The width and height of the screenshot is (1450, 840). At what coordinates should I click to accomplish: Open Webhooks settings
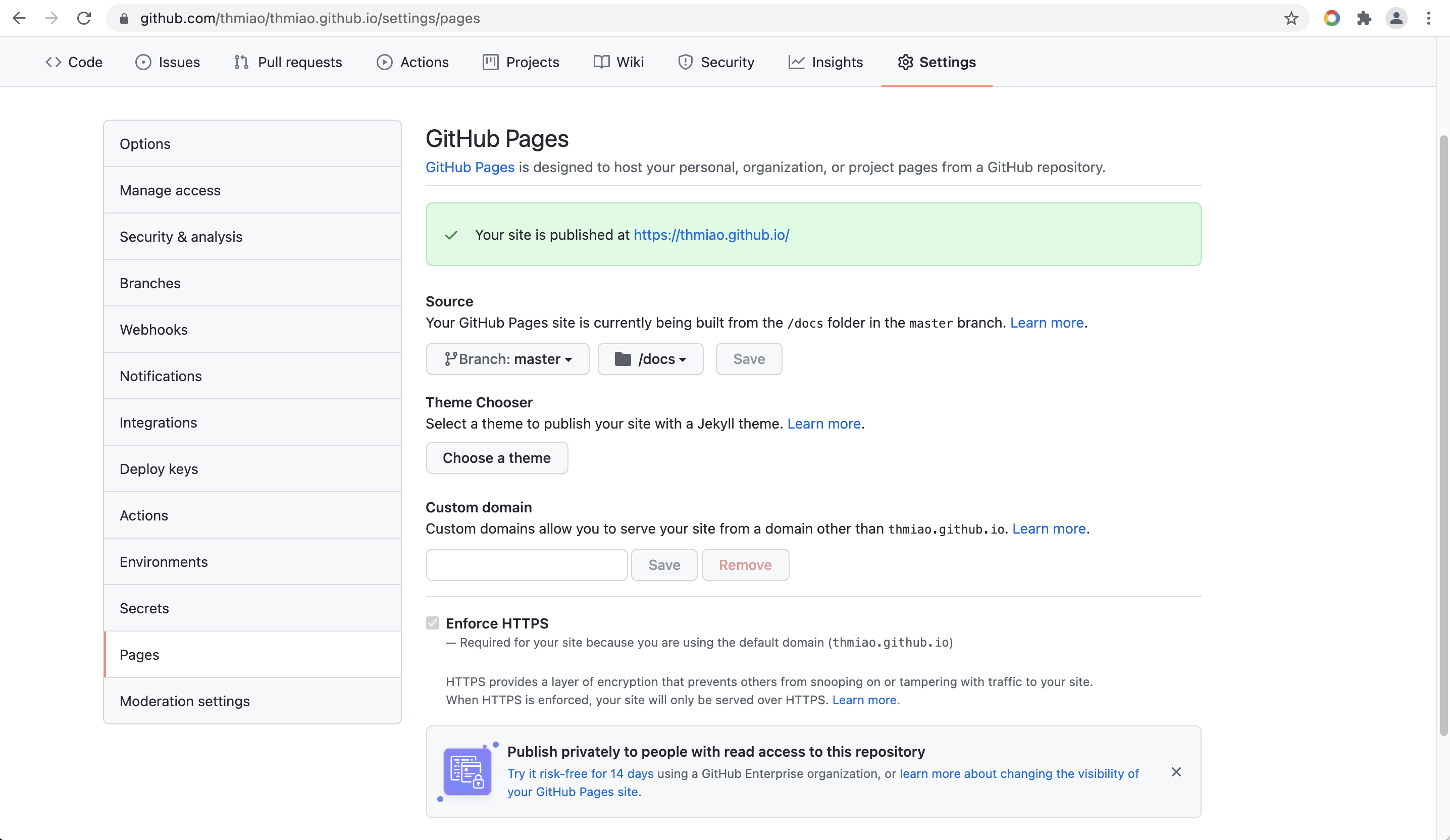252,330
